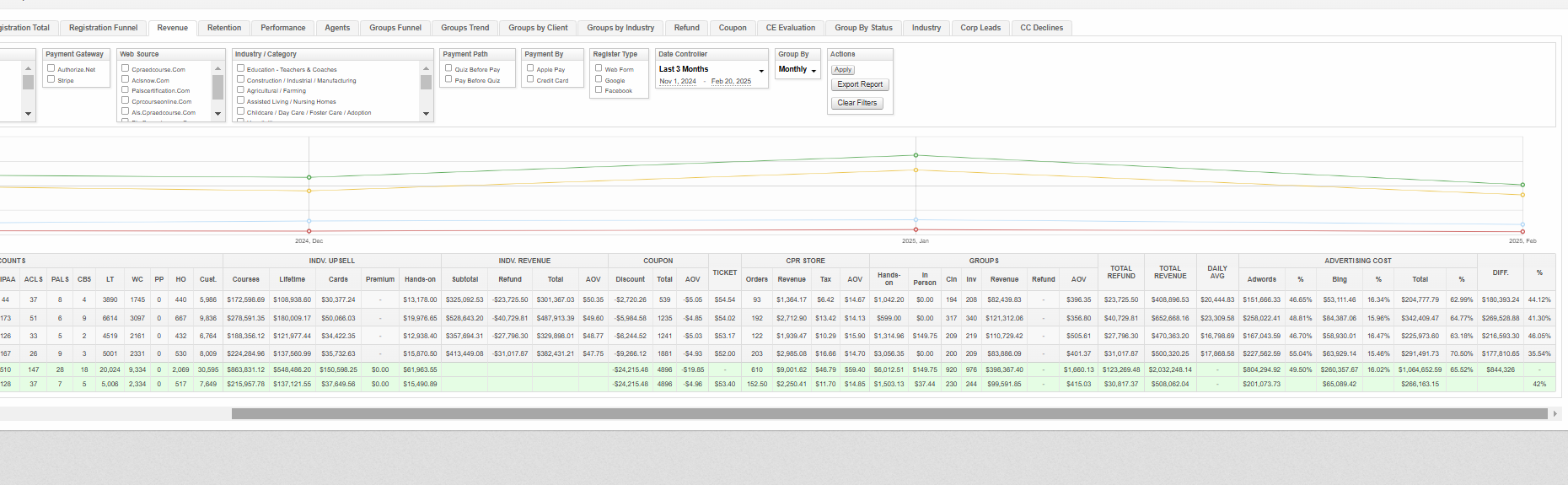Image resolution: width=1568 pixels, height=485 pixels.
Task: Enable the Stripe payment gateway checkbox
Action: click(51, 79)
